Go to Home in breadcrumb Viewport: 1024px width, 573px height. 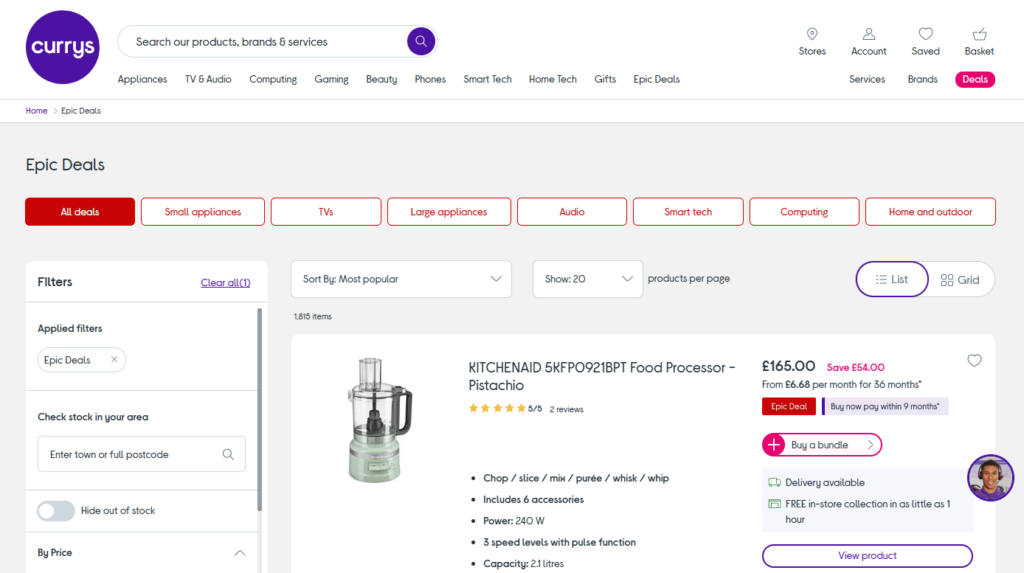[37, 111]
